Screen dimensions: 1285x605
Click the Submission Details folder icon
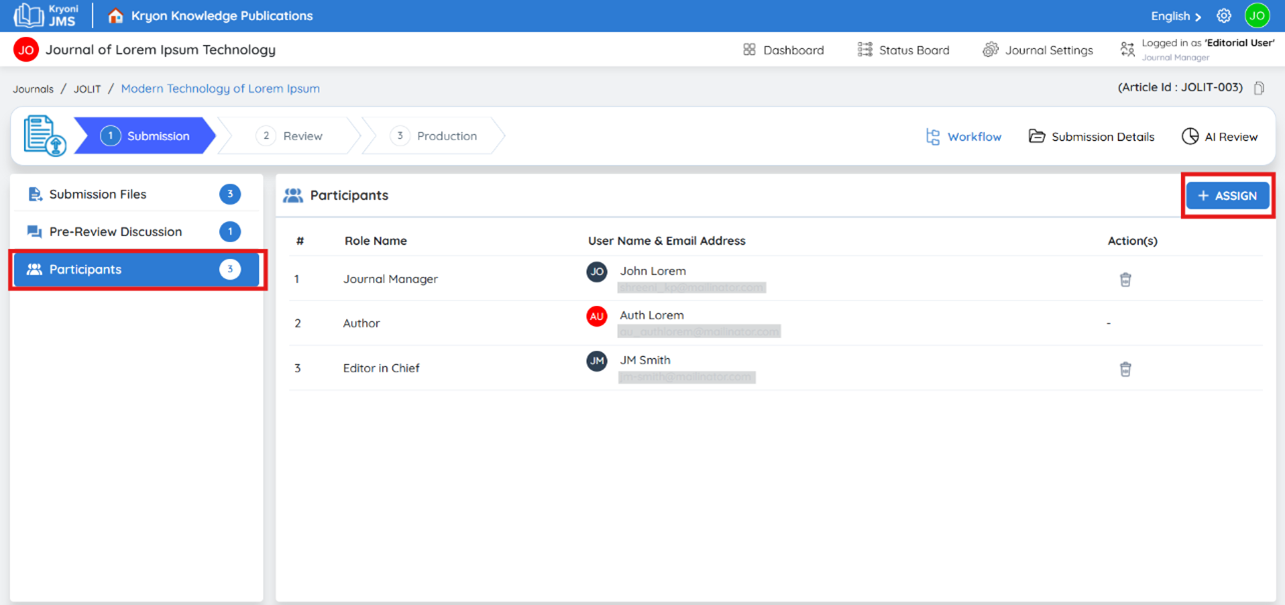(x=1037, y=137)
